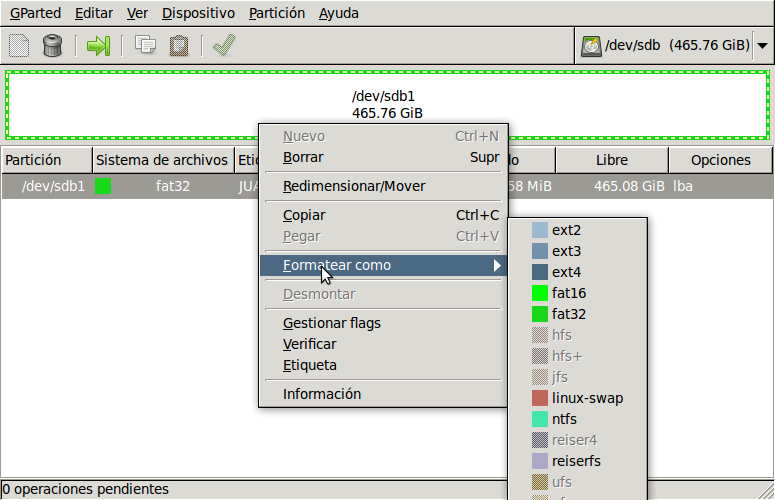This screenshot has height=500, width=775.
Task: Open the GParted menu
Action: coord(36,13)
